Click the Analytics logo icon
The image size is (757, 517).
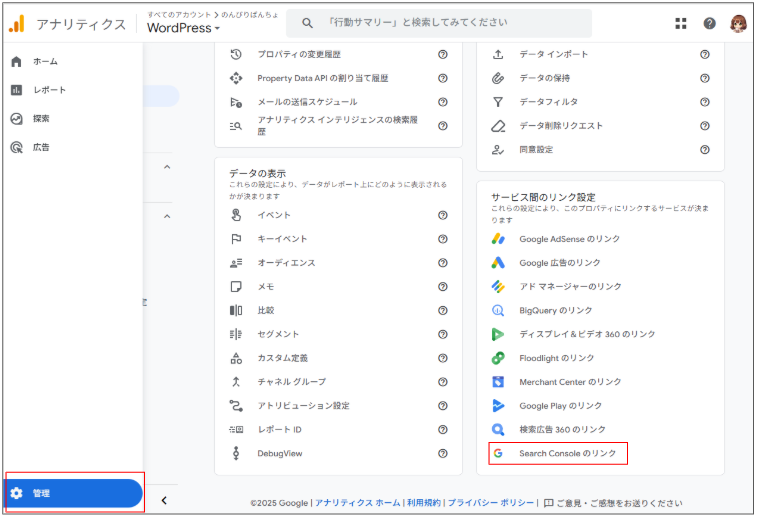[x=17, y=24]
